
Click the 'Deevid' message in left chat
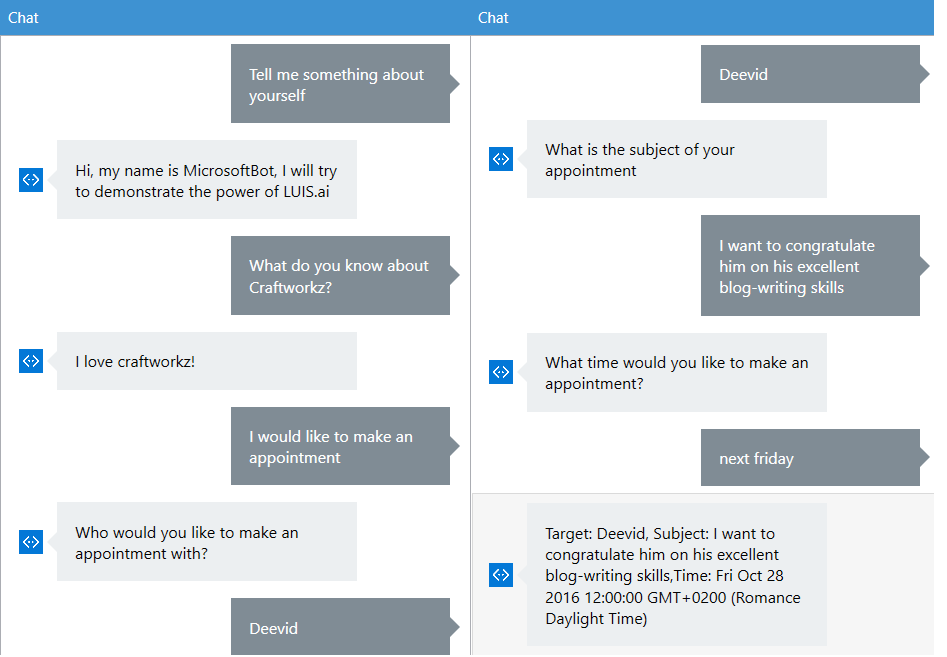coord(341,627)
